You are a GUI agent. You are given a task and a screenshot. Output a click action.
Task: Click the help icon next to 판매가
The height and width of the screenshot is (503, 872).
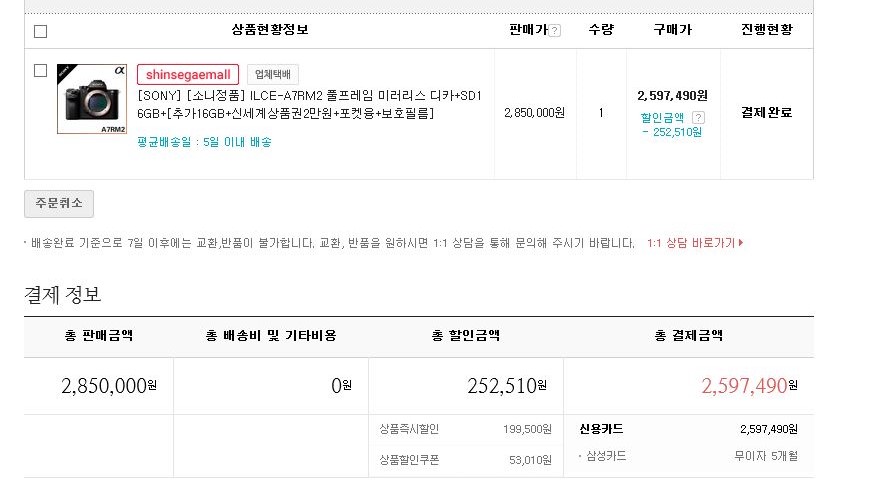[x=555, y=31]
